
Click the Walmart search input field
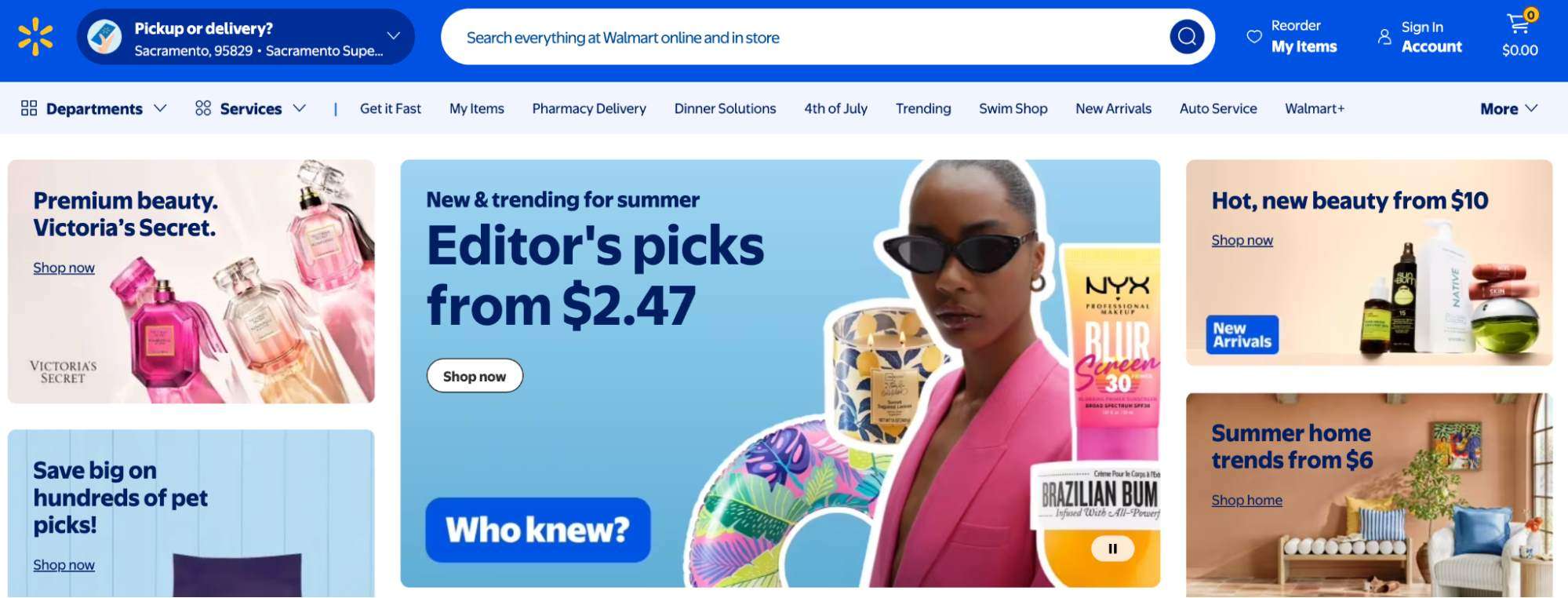(808, 37)
